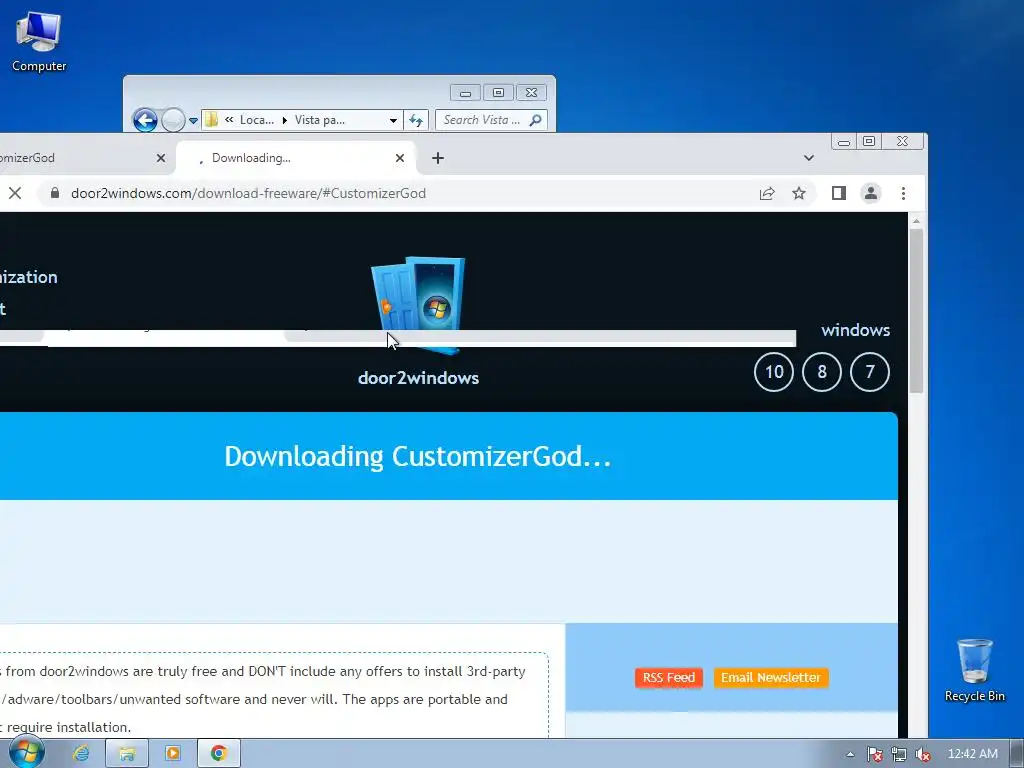Subscribe via Email Newsletter button
1024x768 pixels.
(771, 678)
